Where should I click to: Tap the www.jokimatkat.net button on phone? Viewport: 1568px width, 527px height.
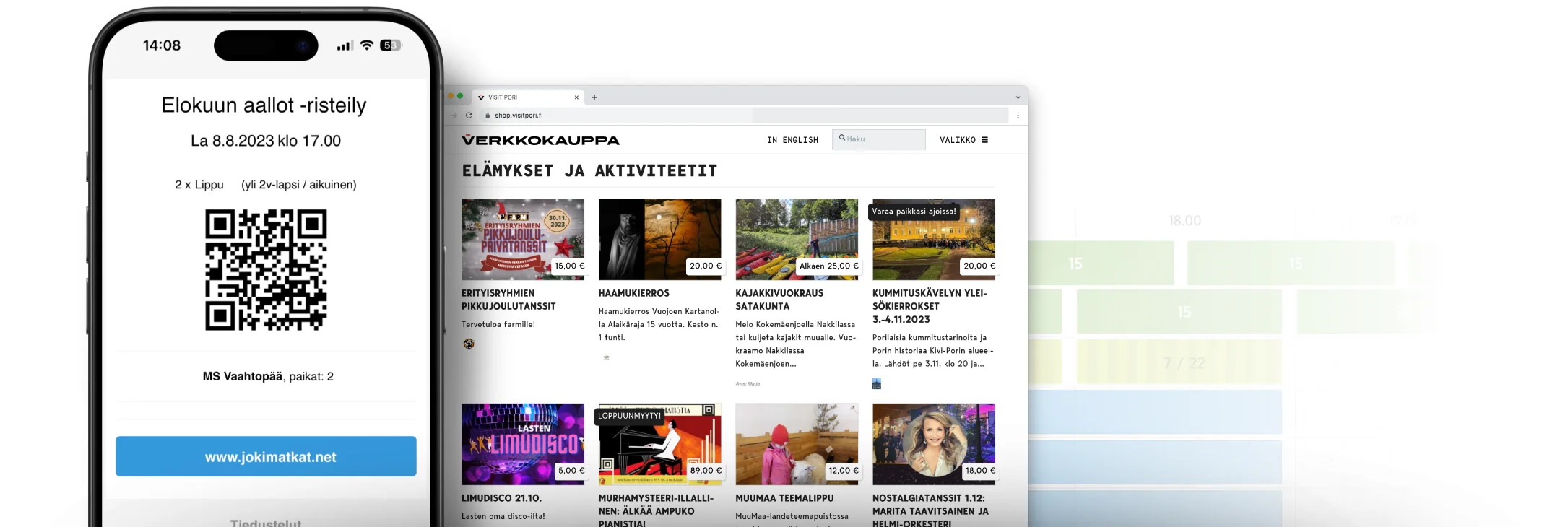(266, 456)
